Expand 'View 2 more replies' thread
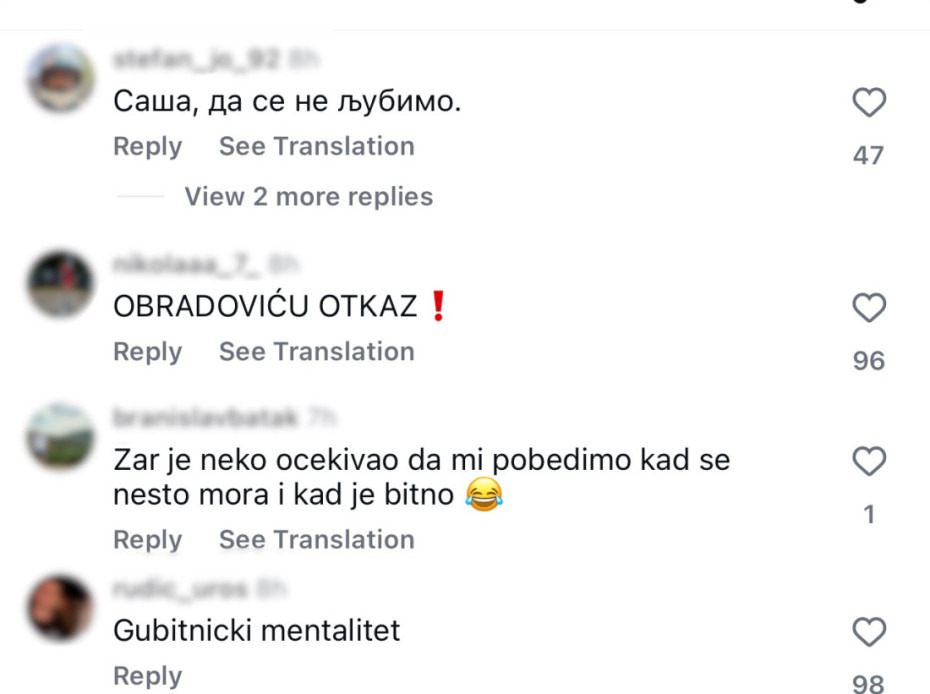 click(x=308, y=196)
